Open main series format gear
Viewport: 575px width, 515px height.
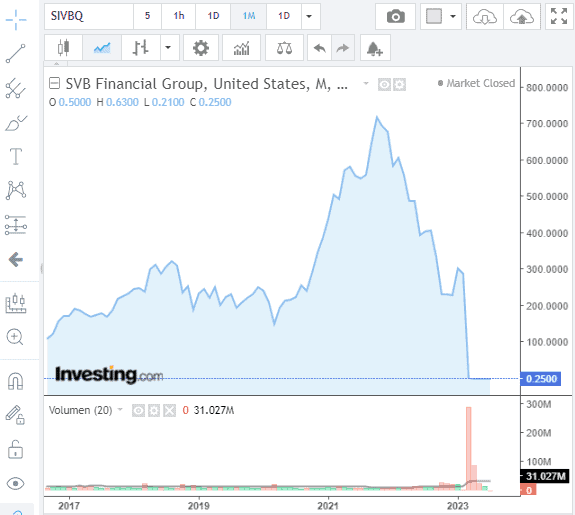tap(399, 85)
